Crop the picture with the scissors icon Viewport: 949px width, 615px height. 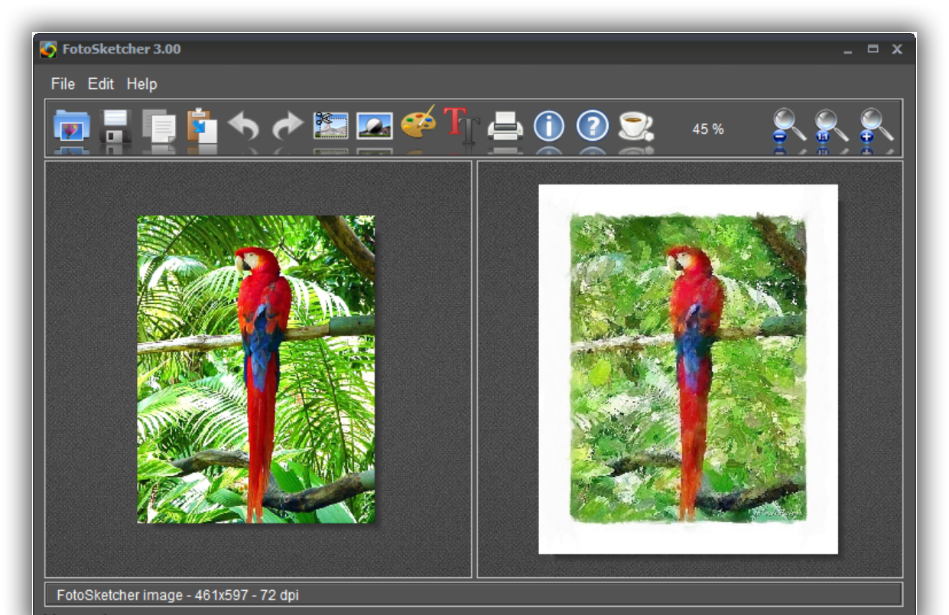[x=330, y=126]
